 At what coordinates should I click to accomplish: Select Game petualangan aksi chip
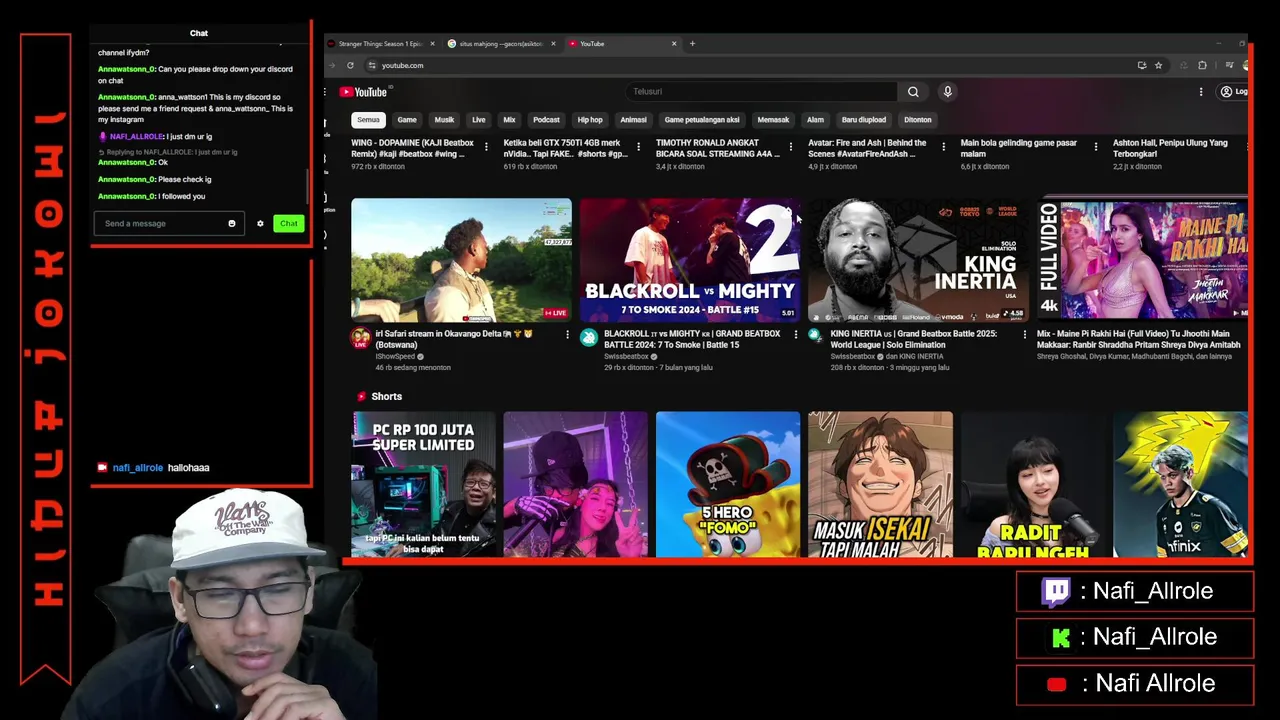tap(702, 120)
